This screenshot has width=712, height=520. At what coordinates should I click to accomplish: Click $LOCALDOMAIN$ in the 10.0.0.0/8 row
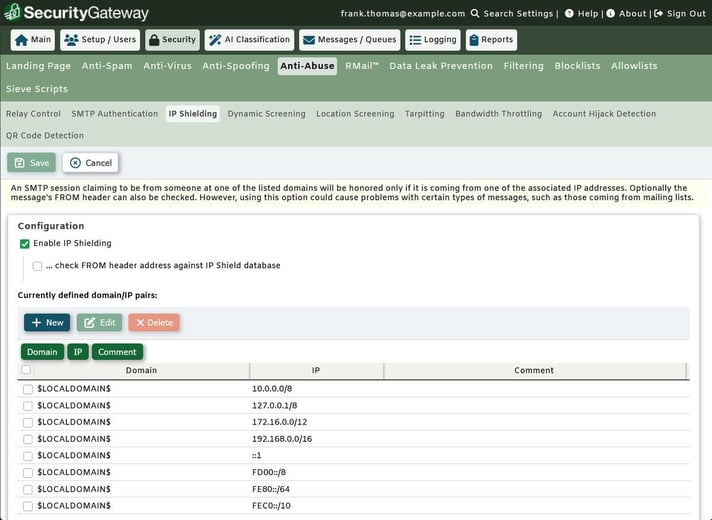(x=74, y=389)
